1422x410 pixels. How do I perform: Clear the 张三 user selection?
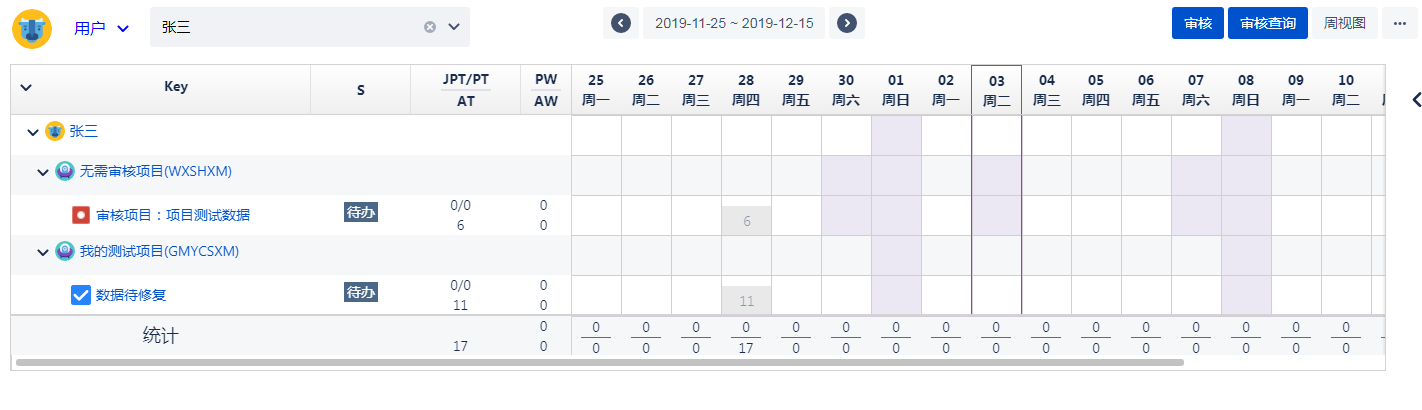tap(430, 27)
